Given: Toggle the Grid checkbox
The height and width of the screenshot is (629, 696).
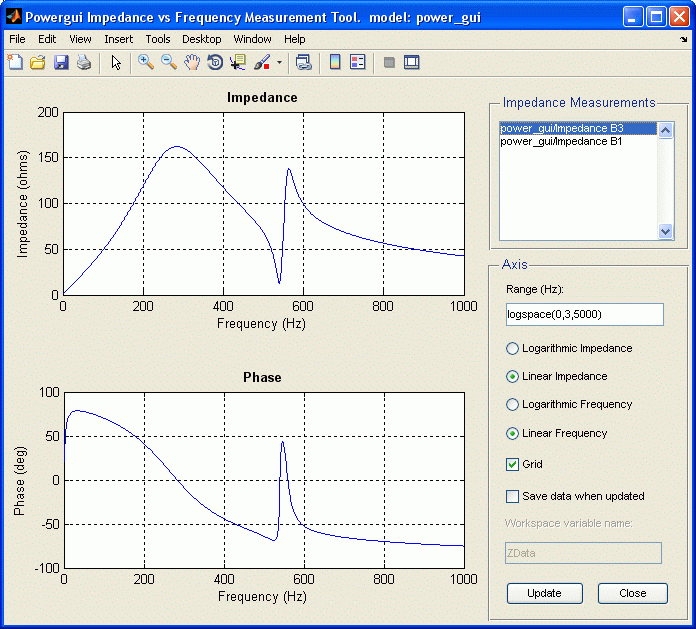Looking at the screenshot, I should 512,464.
